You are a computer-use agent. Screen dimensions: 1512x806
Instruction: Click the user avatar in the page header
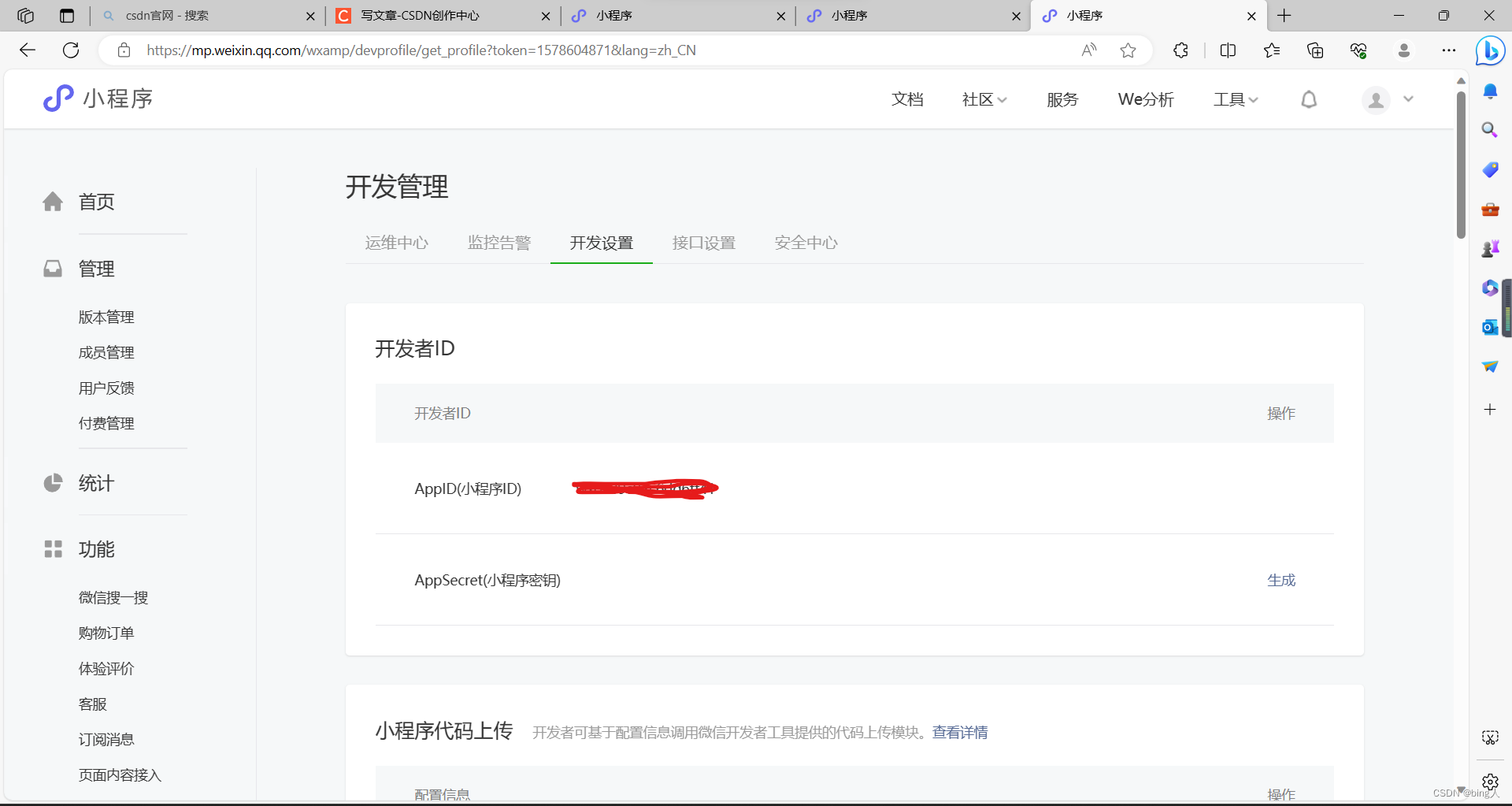click(x=1376, y=100)
